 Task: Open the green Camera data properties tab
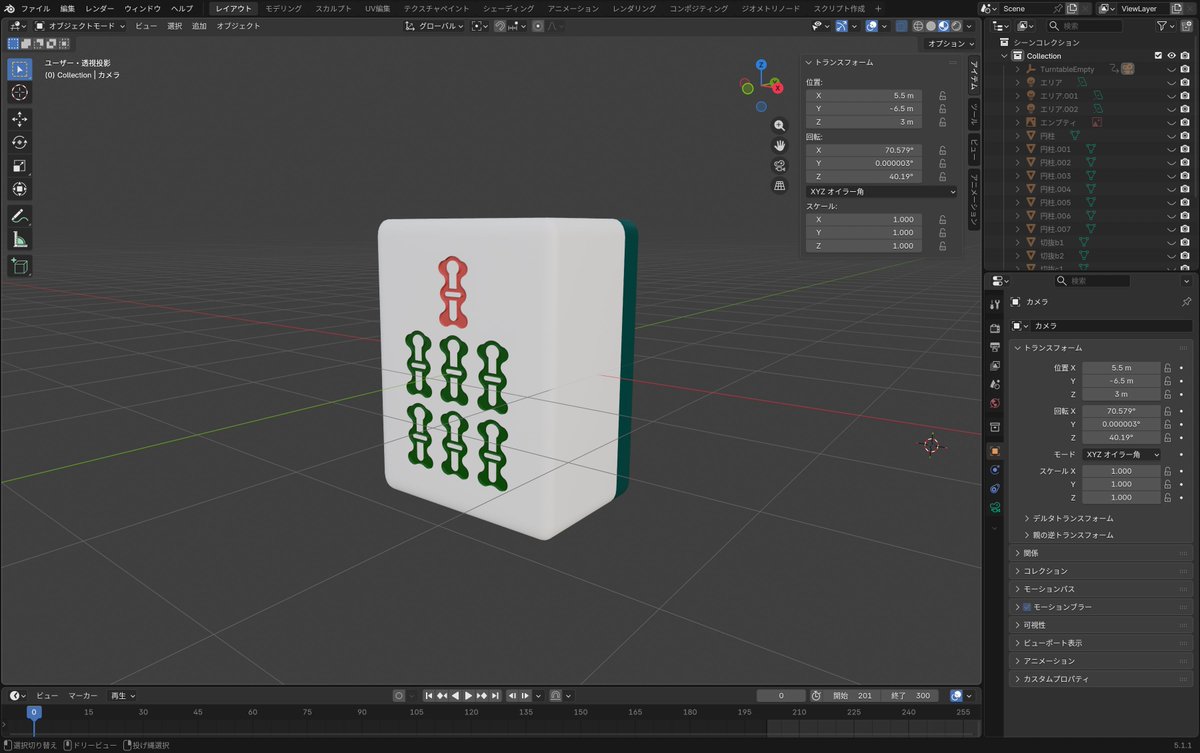tap(994, 508)
